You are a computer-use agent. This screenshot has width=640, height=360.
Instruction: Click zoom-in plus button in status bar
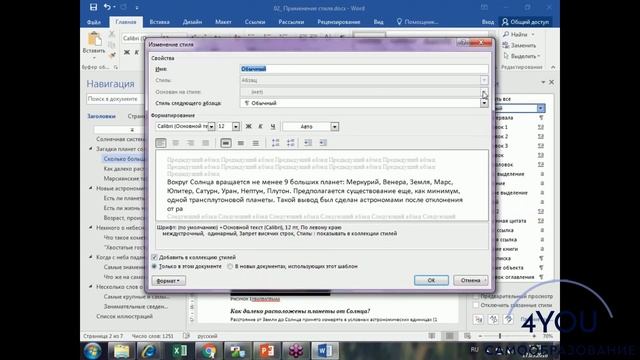(534, 336)
